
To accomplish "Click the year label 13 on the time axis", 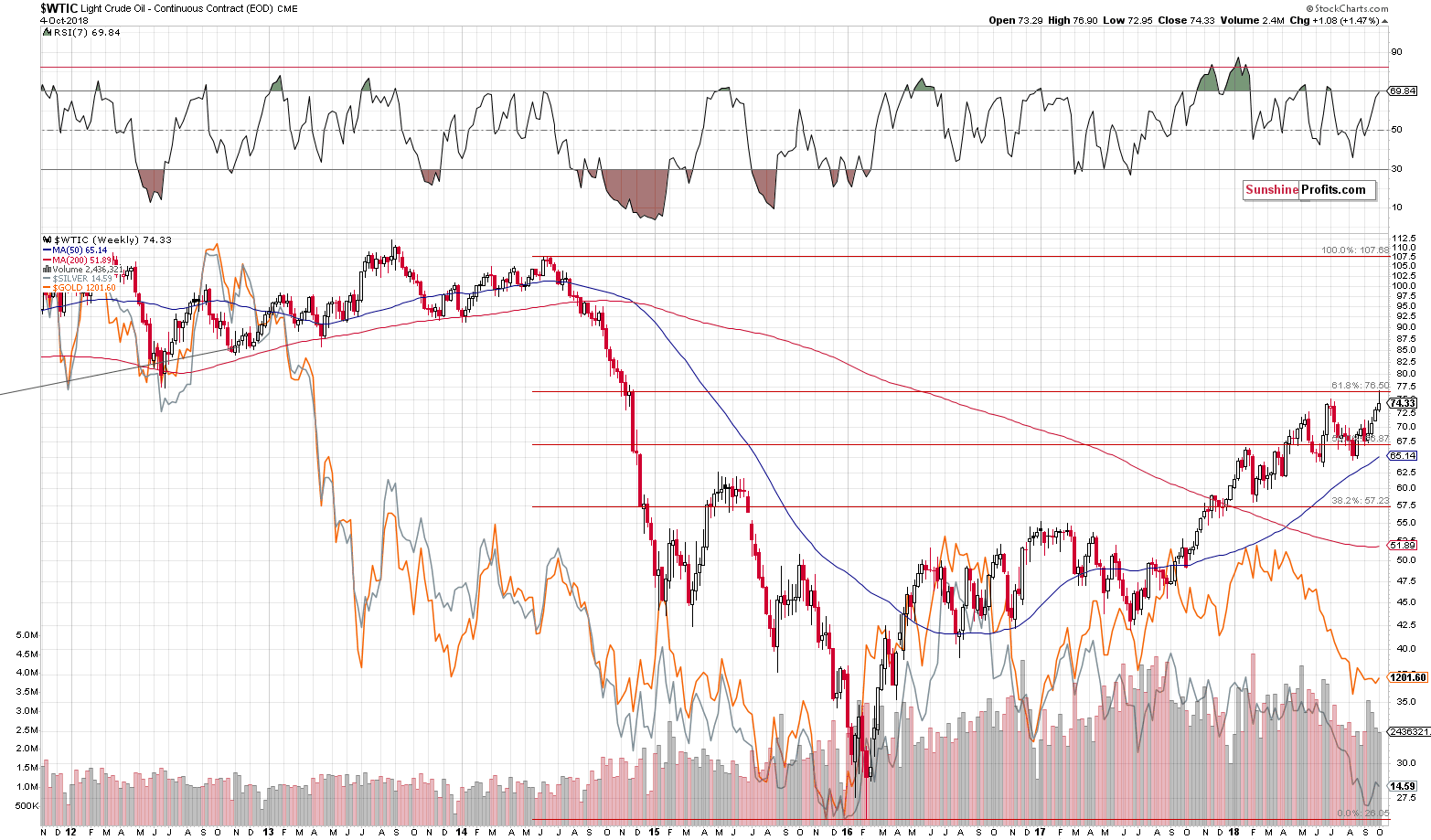I will pos(268,833).
